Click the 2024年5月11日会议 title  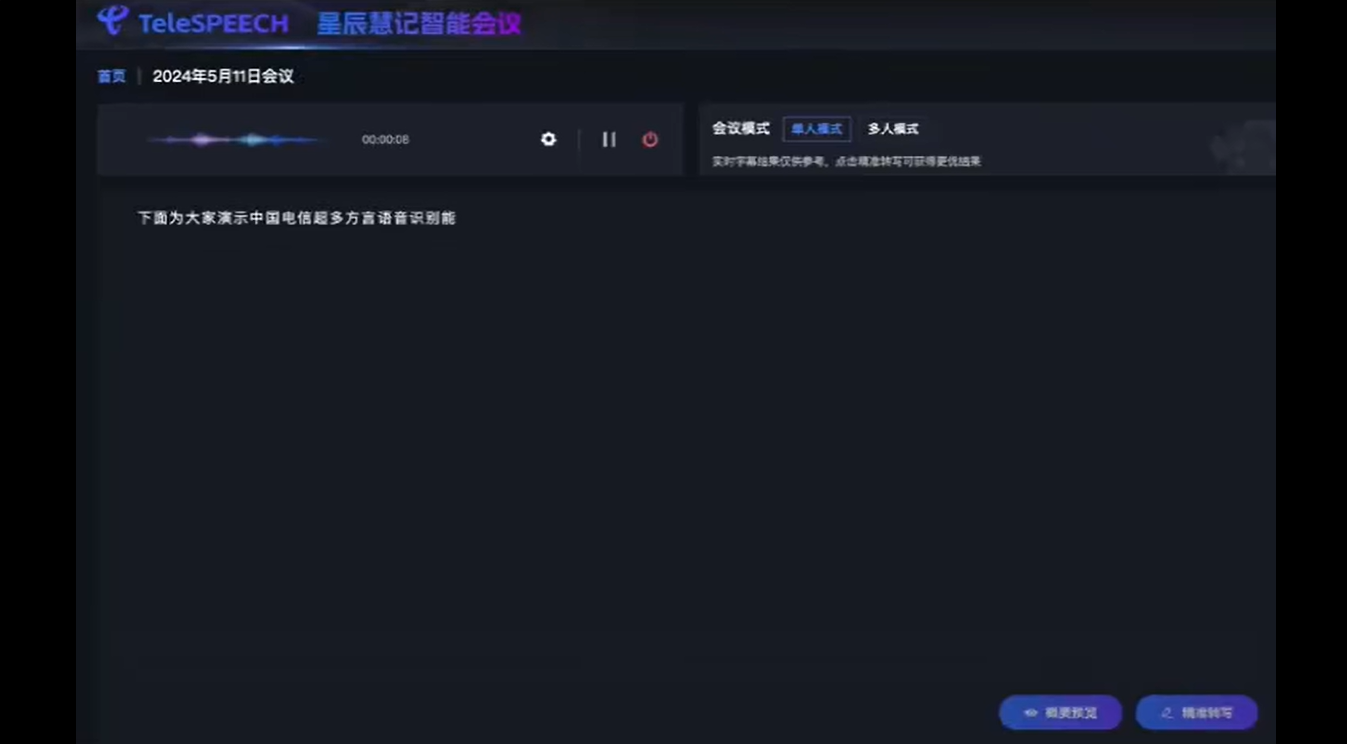click(x=223, y=76)
